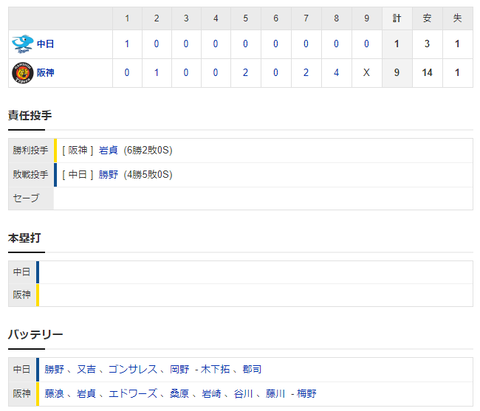Open 岩崎 pitcher link

[211, 393]
